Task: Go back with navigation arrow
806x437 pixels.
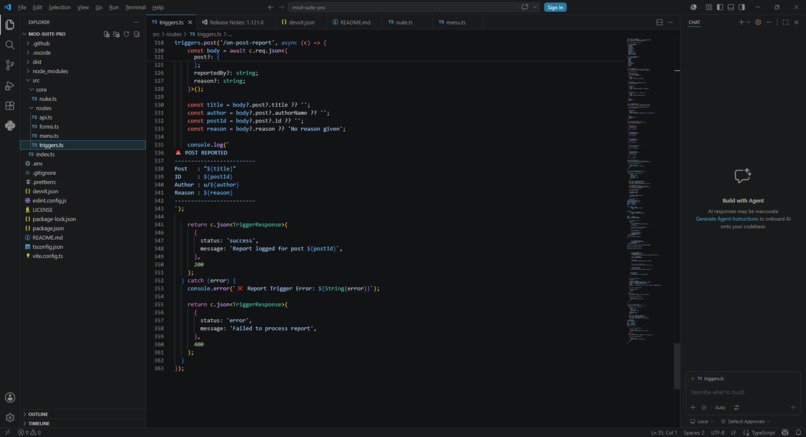Action: (271, 7)
